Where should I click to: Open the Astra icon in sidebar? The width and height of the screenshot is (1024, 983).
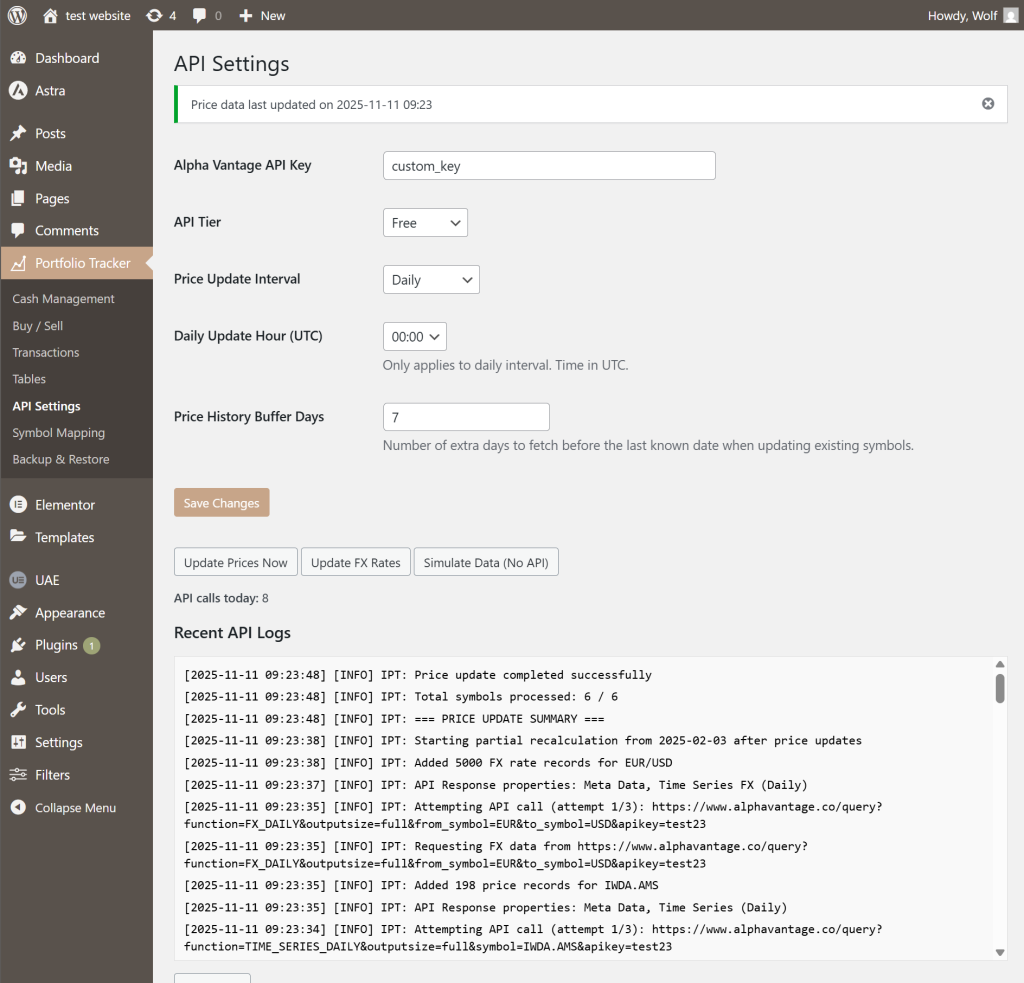point(18,91)
